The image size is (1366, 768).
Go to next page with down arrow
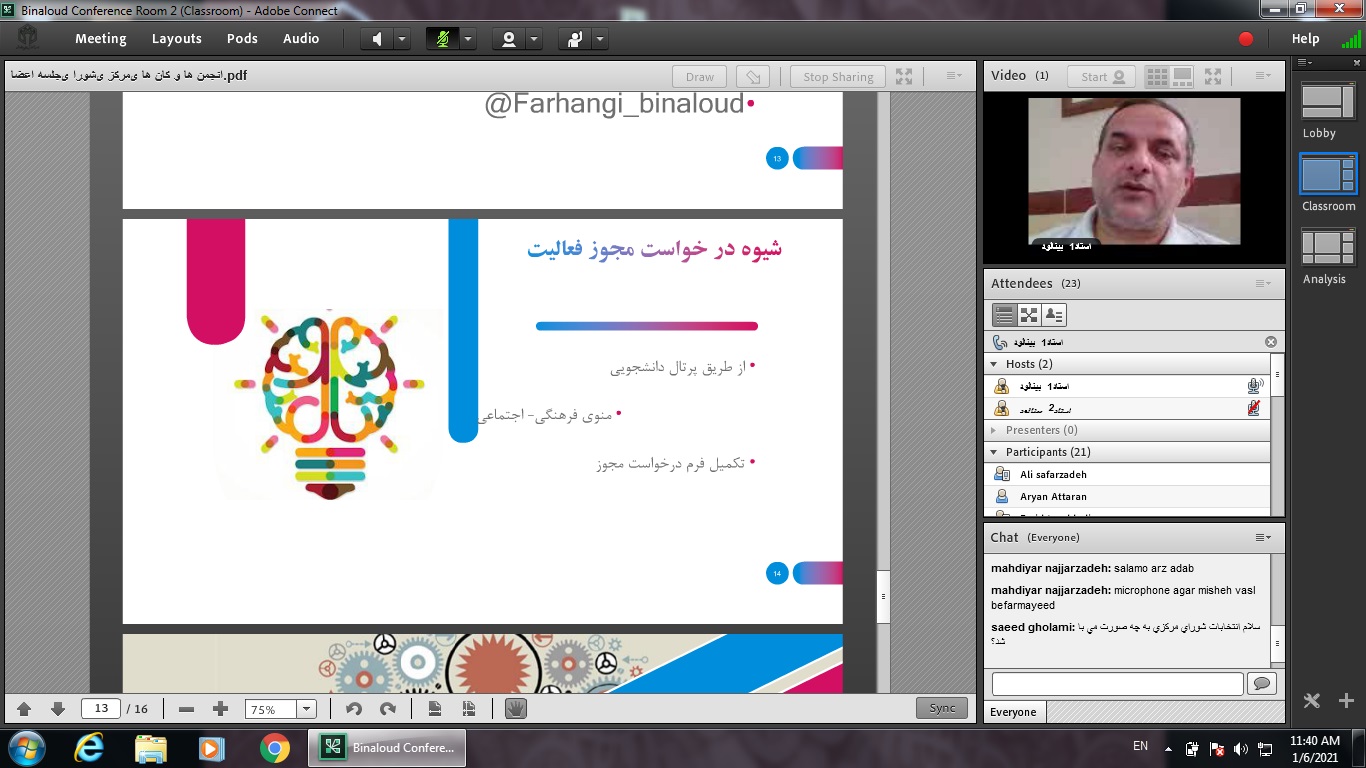click(x=58, y=709)
